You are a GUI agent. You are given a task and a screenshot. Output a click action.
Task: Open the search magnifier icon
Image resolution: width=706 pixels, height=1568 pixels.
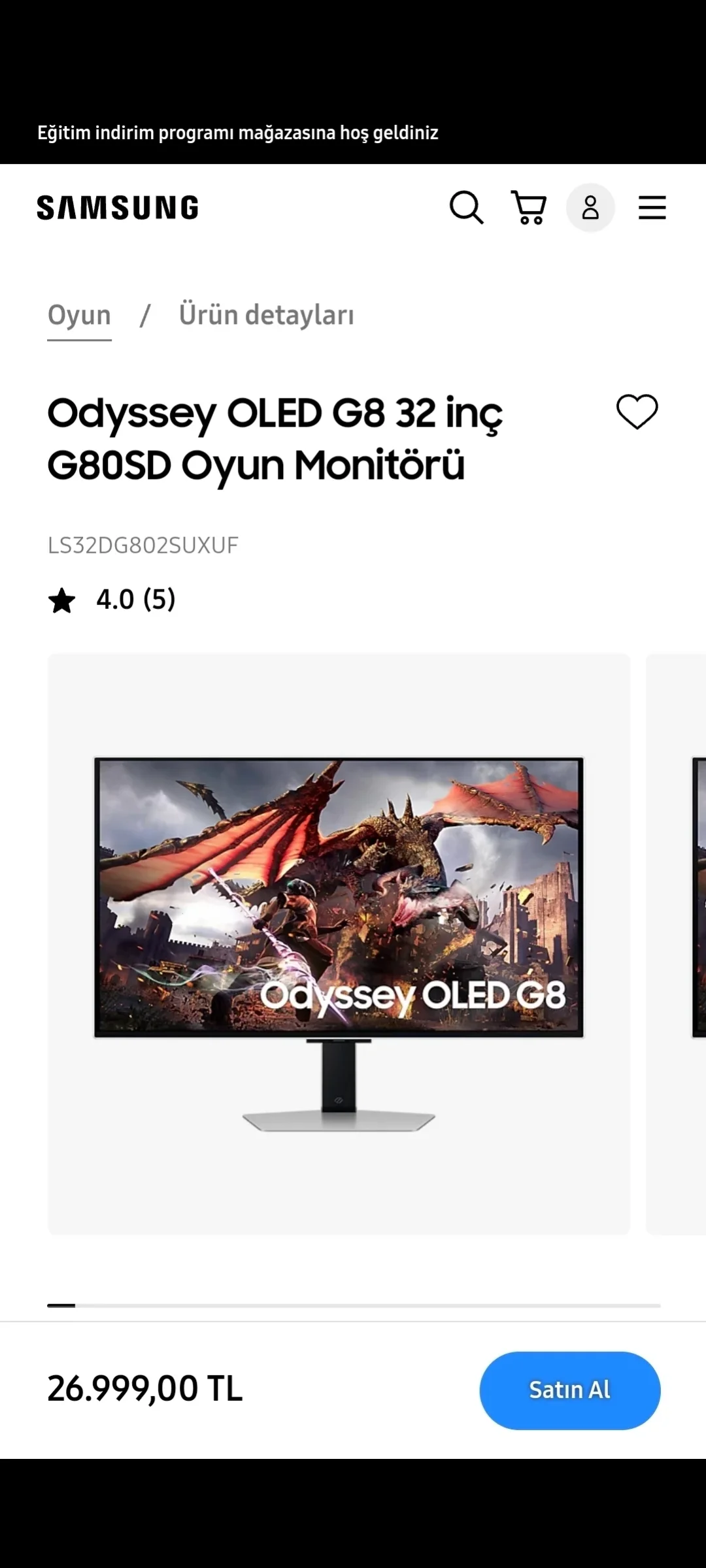(466, 208)
